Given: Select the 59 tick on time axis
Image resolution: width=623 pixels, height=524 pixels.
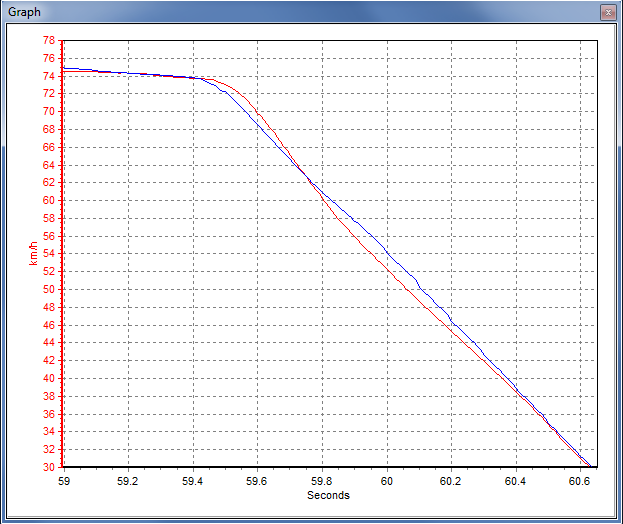Looking at the screenshot, I should coord(64,480).
